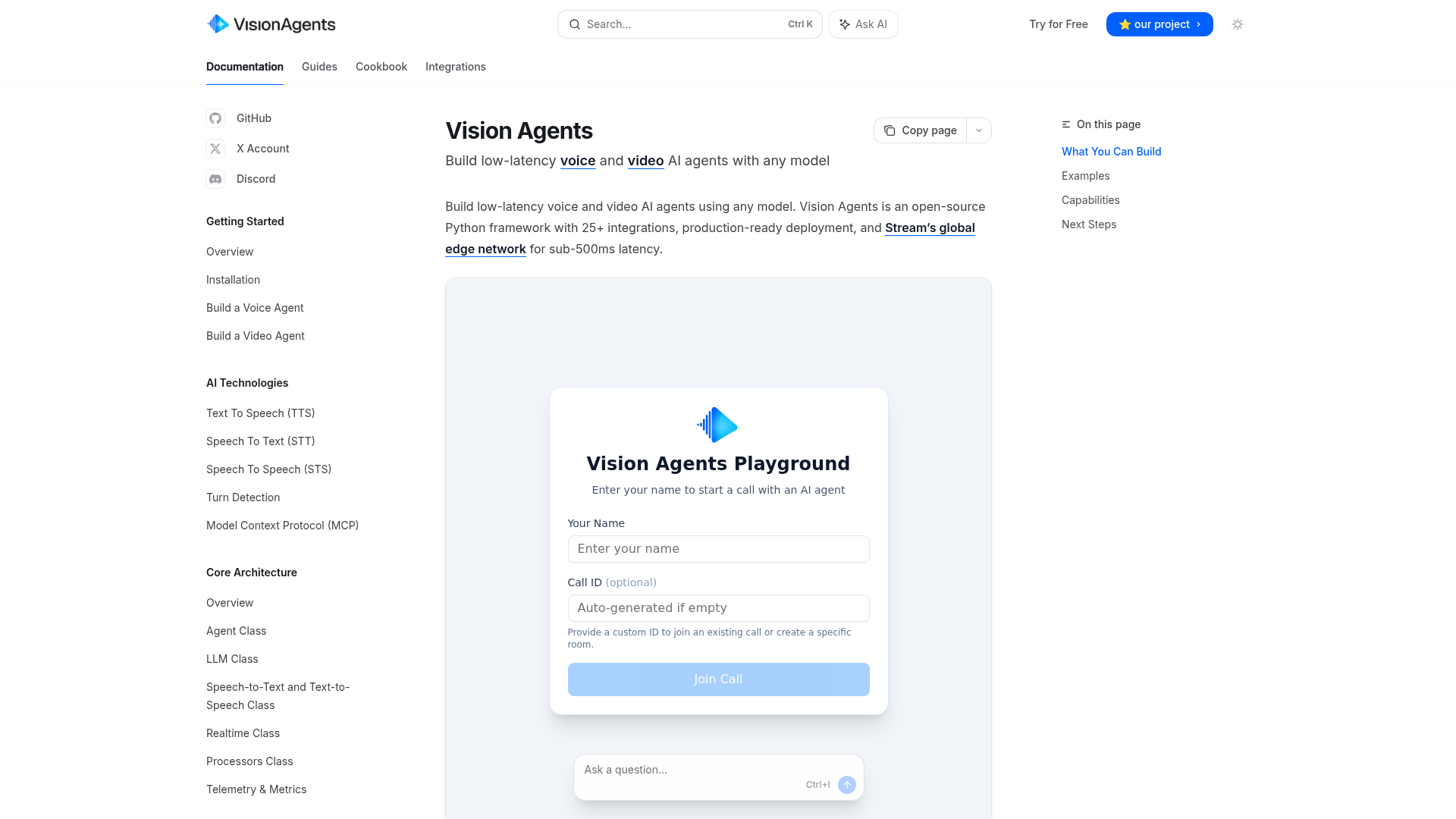
Task: Open the Turn Detection page
Action: pos(243,497)
